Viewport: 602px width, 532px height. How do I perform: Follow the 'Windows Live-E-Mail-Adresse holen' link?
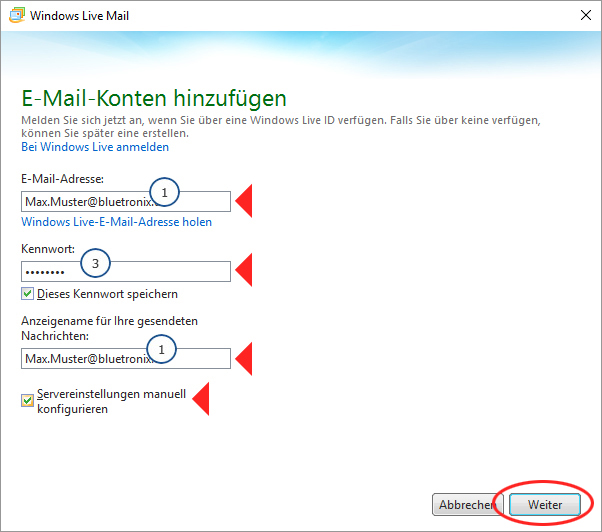116,222
